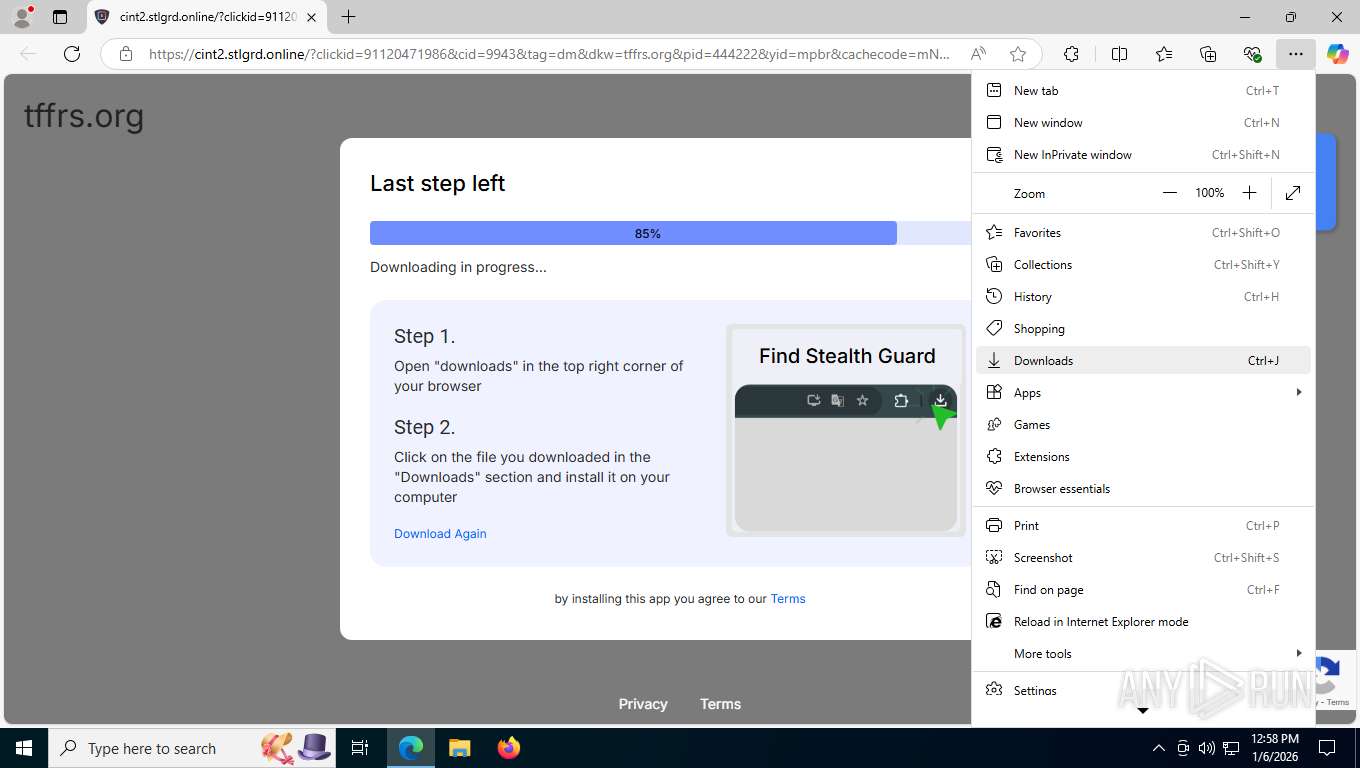Click the zoom in plus button

click(x=1249, y=193)
